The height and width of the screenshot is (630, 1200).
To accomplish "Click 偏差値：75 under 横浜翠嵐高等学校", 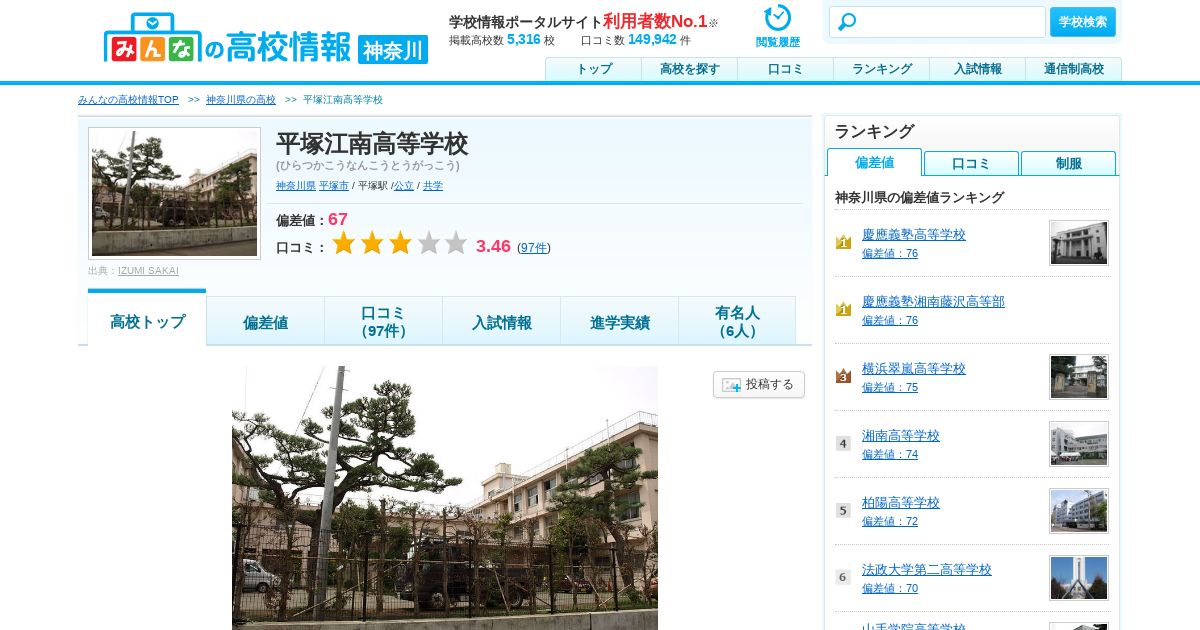I will (890, 387).
